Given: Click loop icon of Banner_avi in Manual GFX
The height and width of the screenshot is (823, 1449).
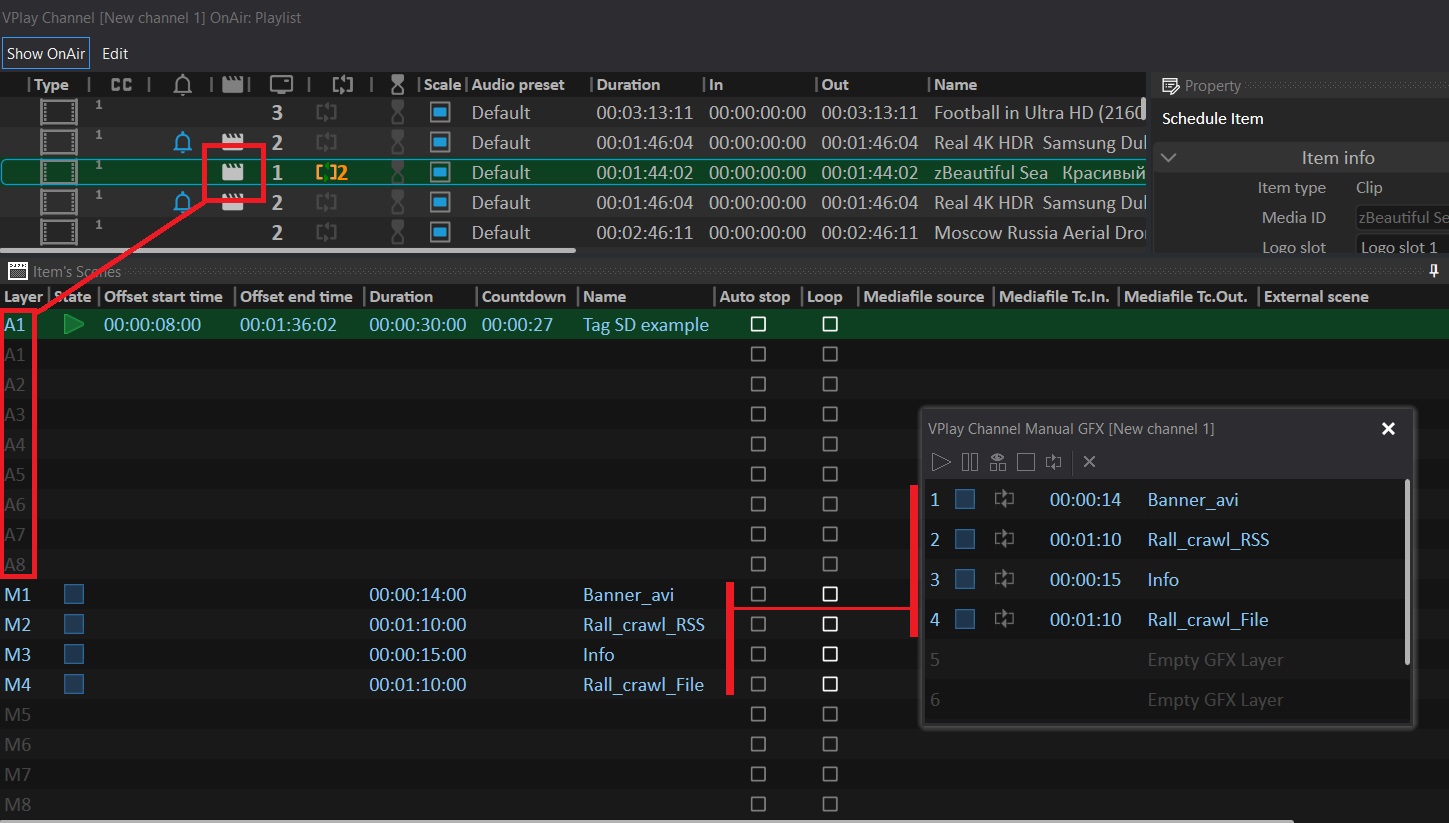Looking at the screenshot, I should [x=1004, y=500].
